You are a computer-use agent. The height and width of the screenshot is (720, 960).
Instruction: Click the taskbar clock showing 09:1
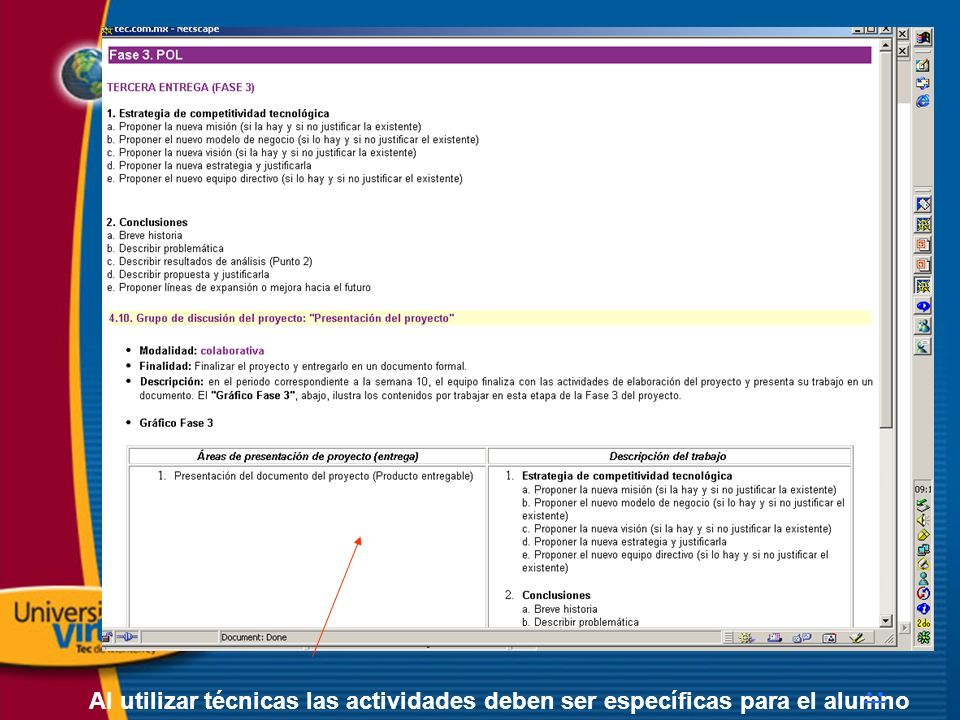[x=923, y=490]
